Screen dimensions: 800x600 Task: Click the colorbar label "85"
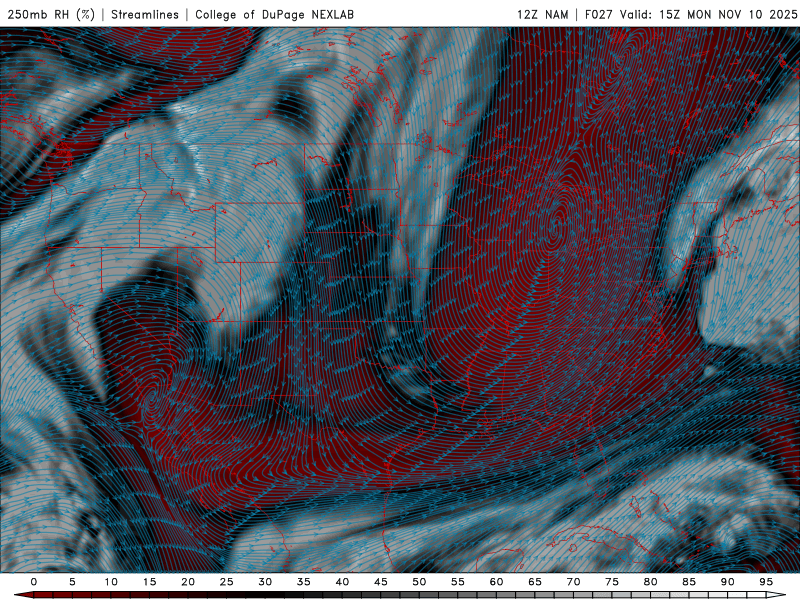[x=689, y=582]
